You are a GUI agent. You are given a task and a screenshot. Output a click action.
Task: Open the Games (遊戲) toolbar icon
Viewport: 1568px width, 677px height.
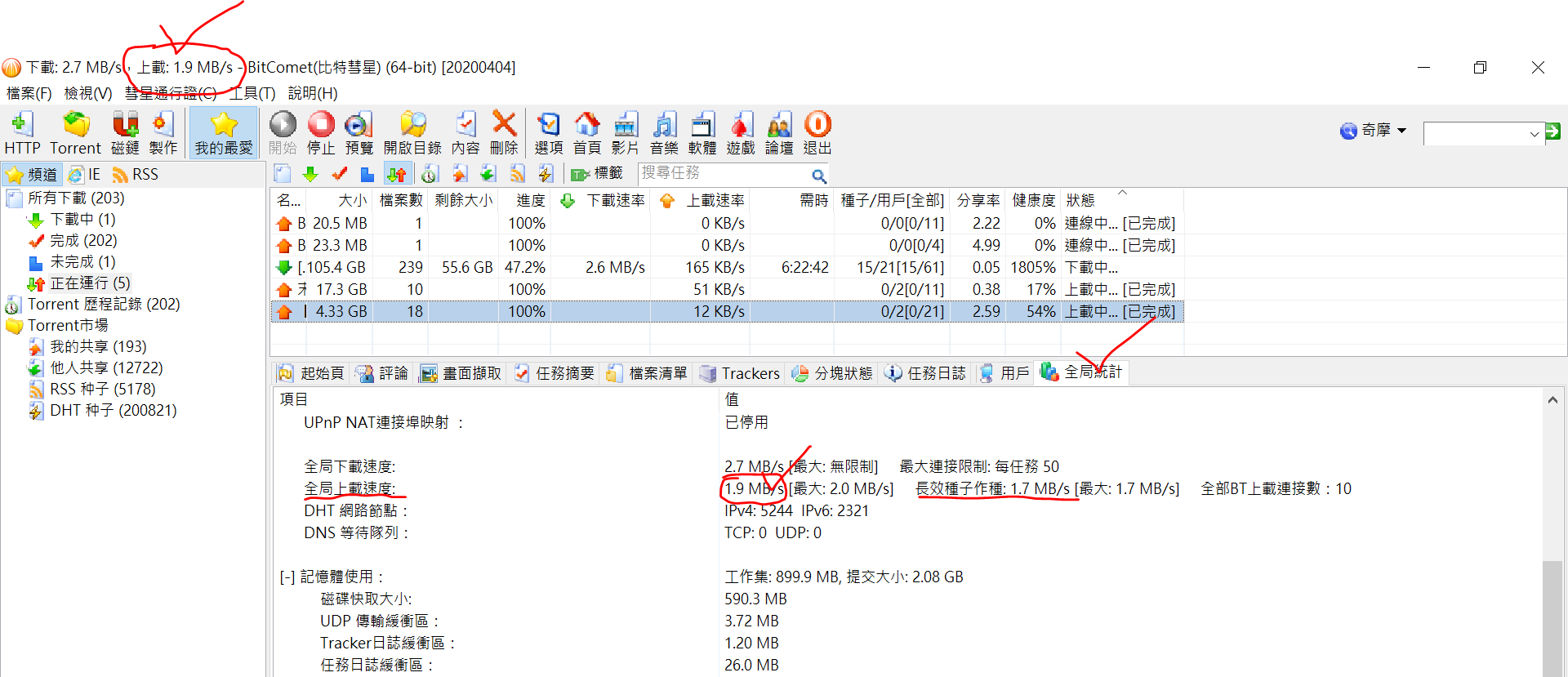pos(741,132)
